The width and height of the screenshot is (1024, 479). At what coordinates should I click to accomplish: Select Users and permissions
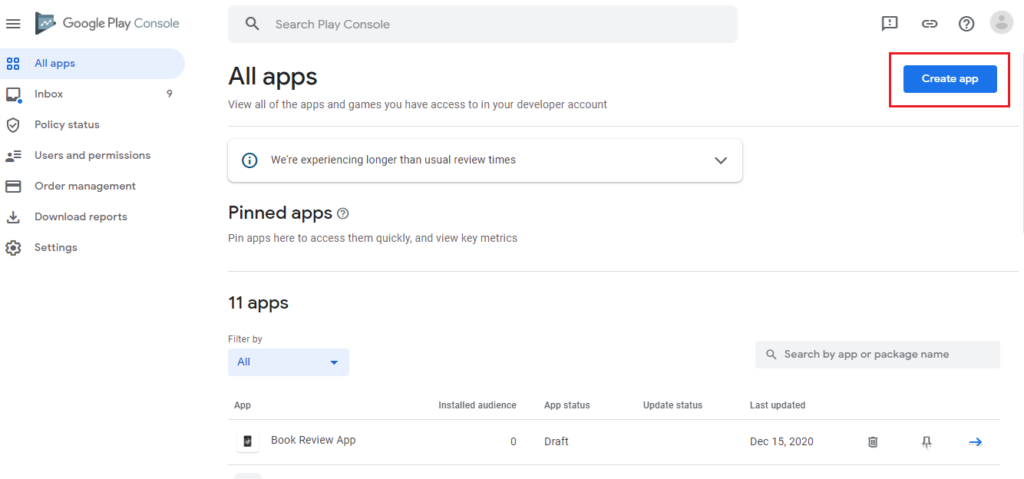click(92, 156)
